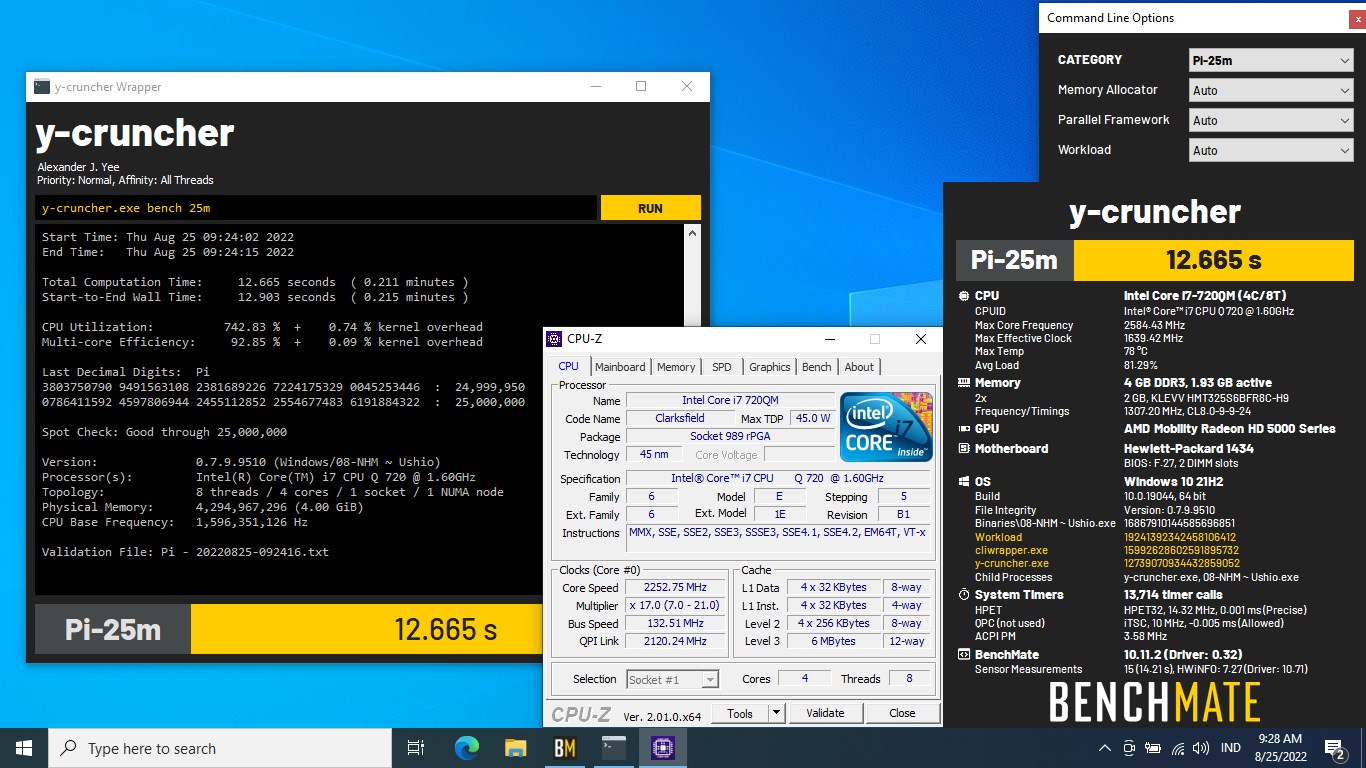The image size is (1366, 768).
Task: Click Spot Check: Good through 25,000,000 line
Action: coord(164,432)
